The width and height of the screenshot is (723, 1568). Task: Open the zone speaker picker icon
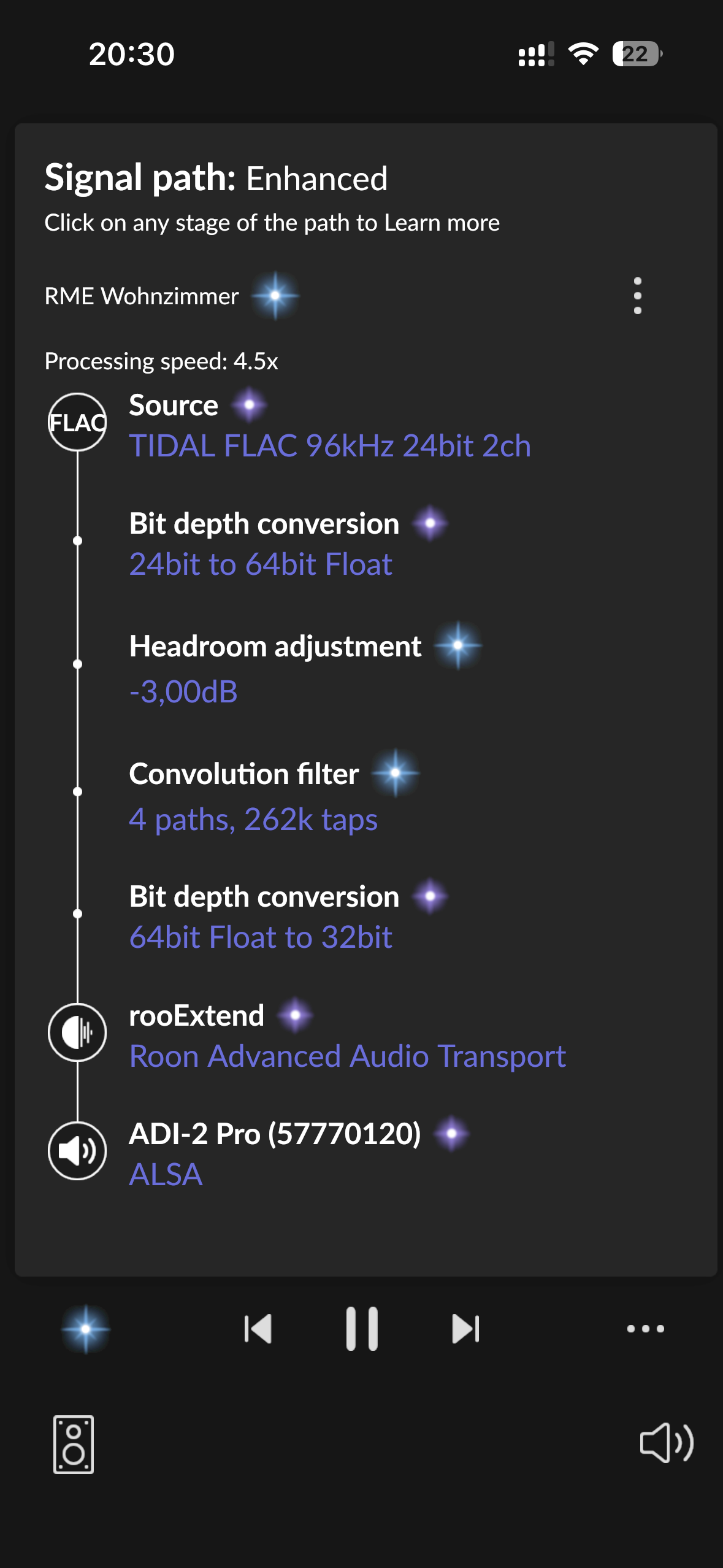[x=74, y=1444]
